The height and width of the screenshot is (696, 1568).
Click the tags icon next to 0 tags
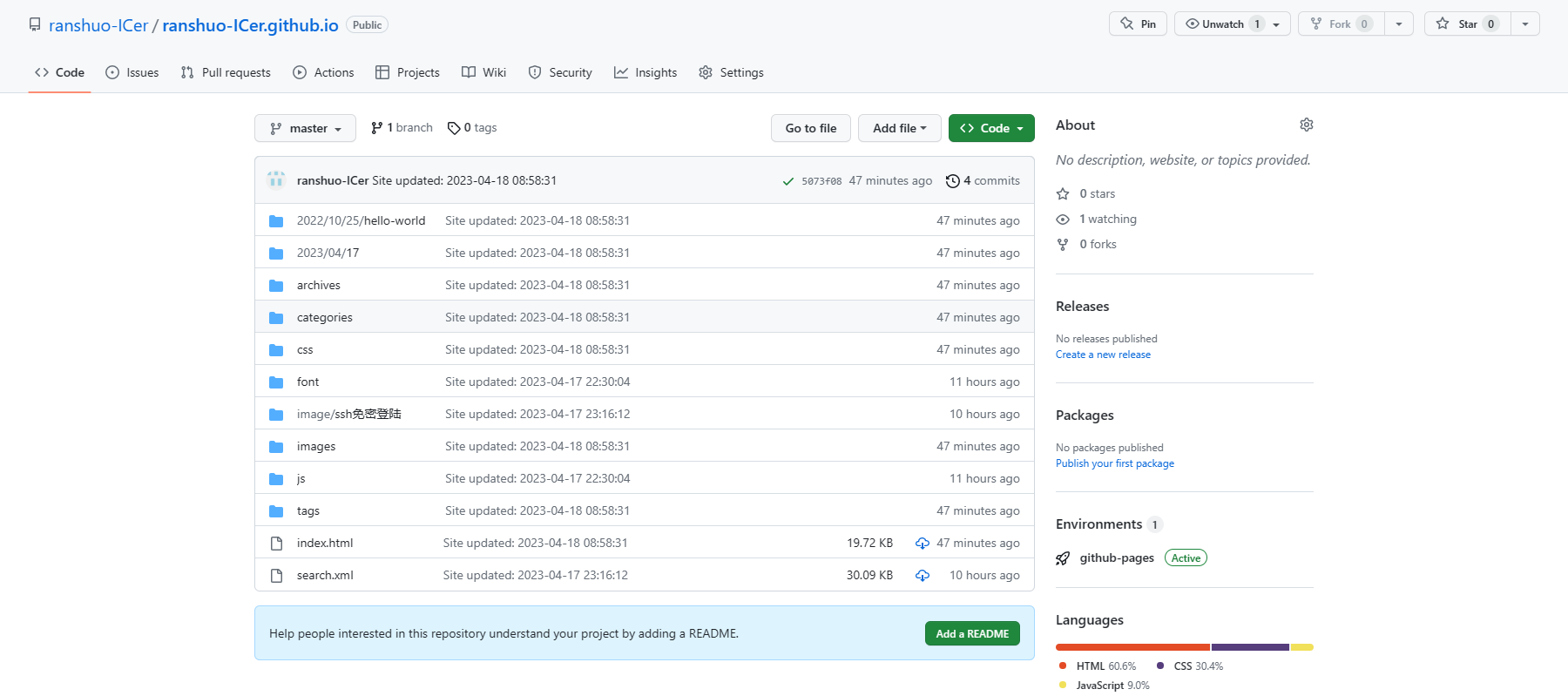pyautogui.click(x=453, y=128)
